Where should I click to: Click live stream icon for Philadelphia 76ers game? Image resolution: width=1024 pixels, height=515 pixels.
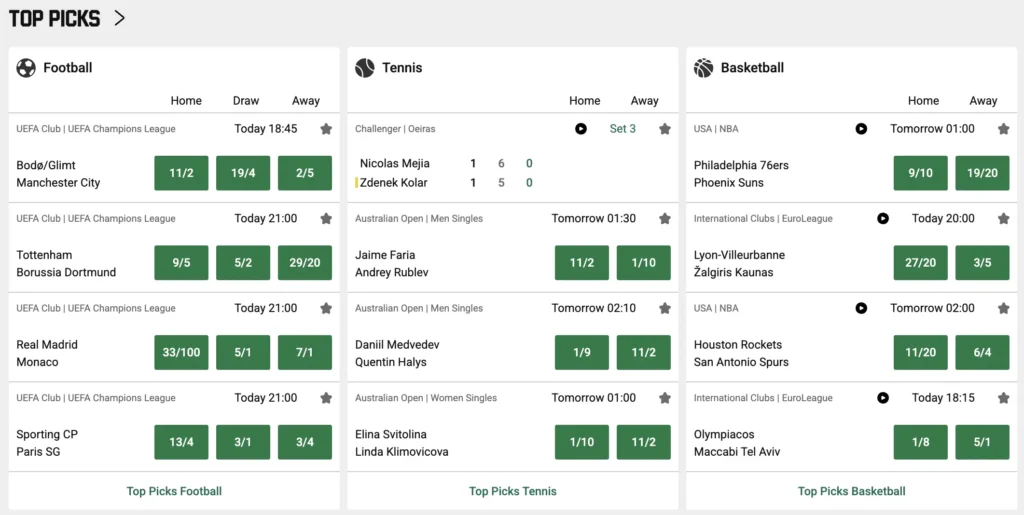pos(861,129)
